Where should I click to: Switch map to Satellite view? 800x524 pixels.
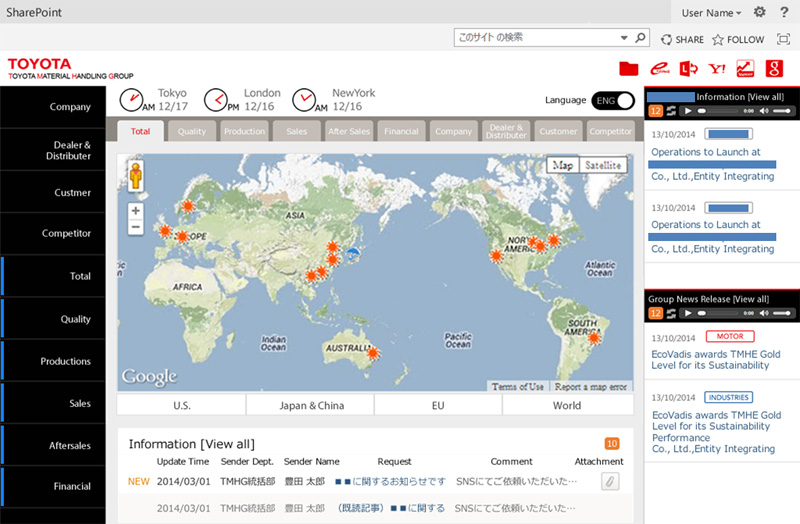pos(603,165)
